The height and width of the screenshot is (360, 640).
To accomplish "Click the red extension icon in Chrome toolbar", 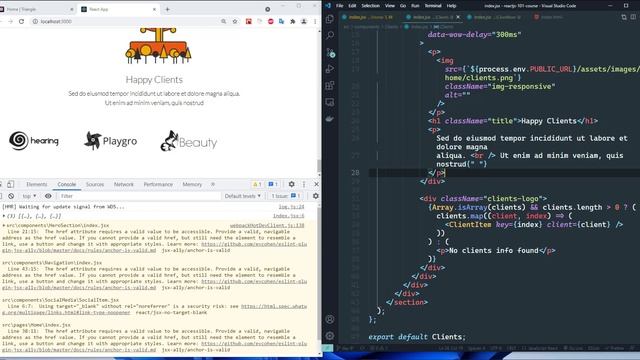I will click(x=249, y=21).
